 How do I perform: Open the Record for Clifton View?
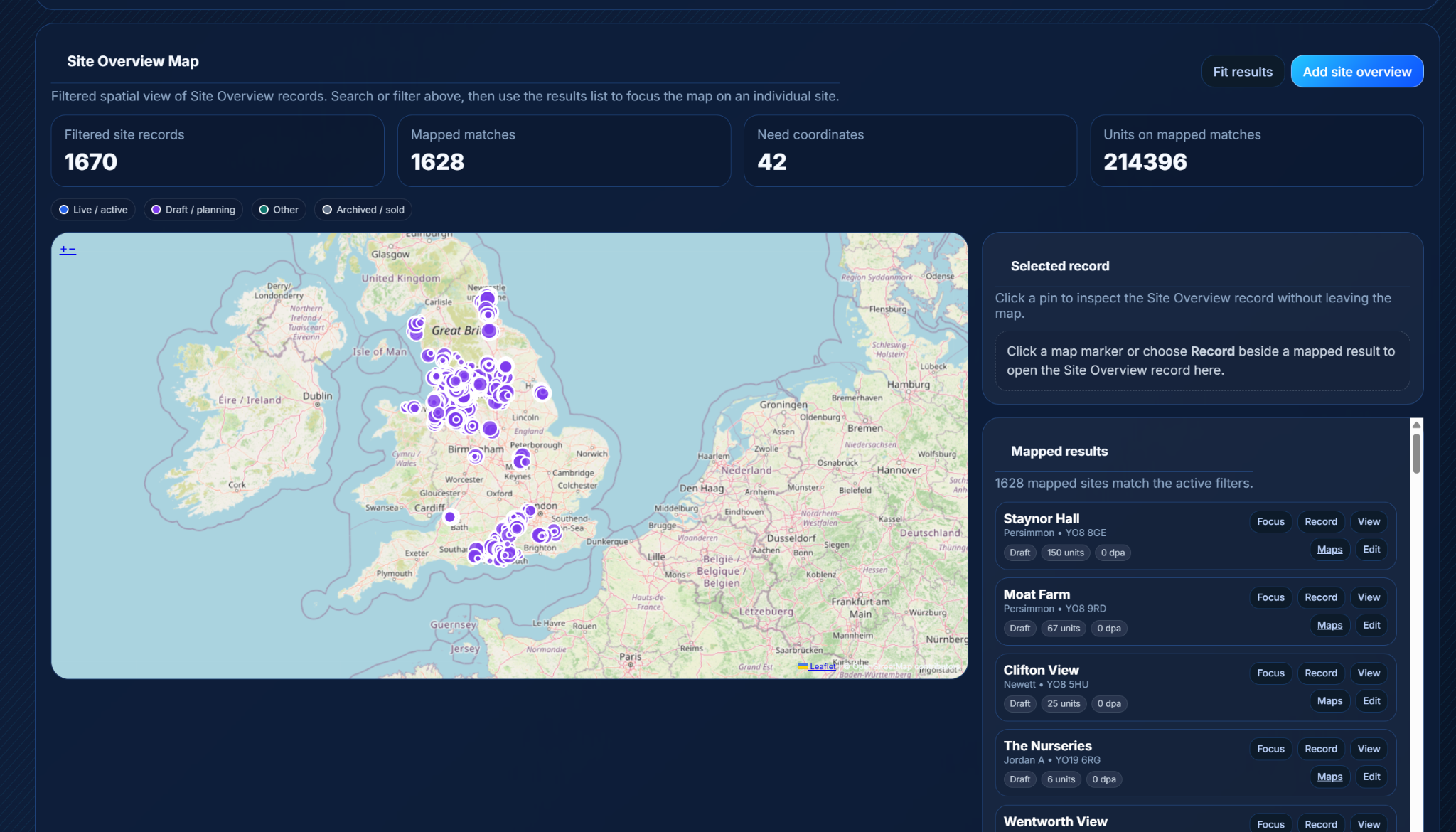point(1321,673)
